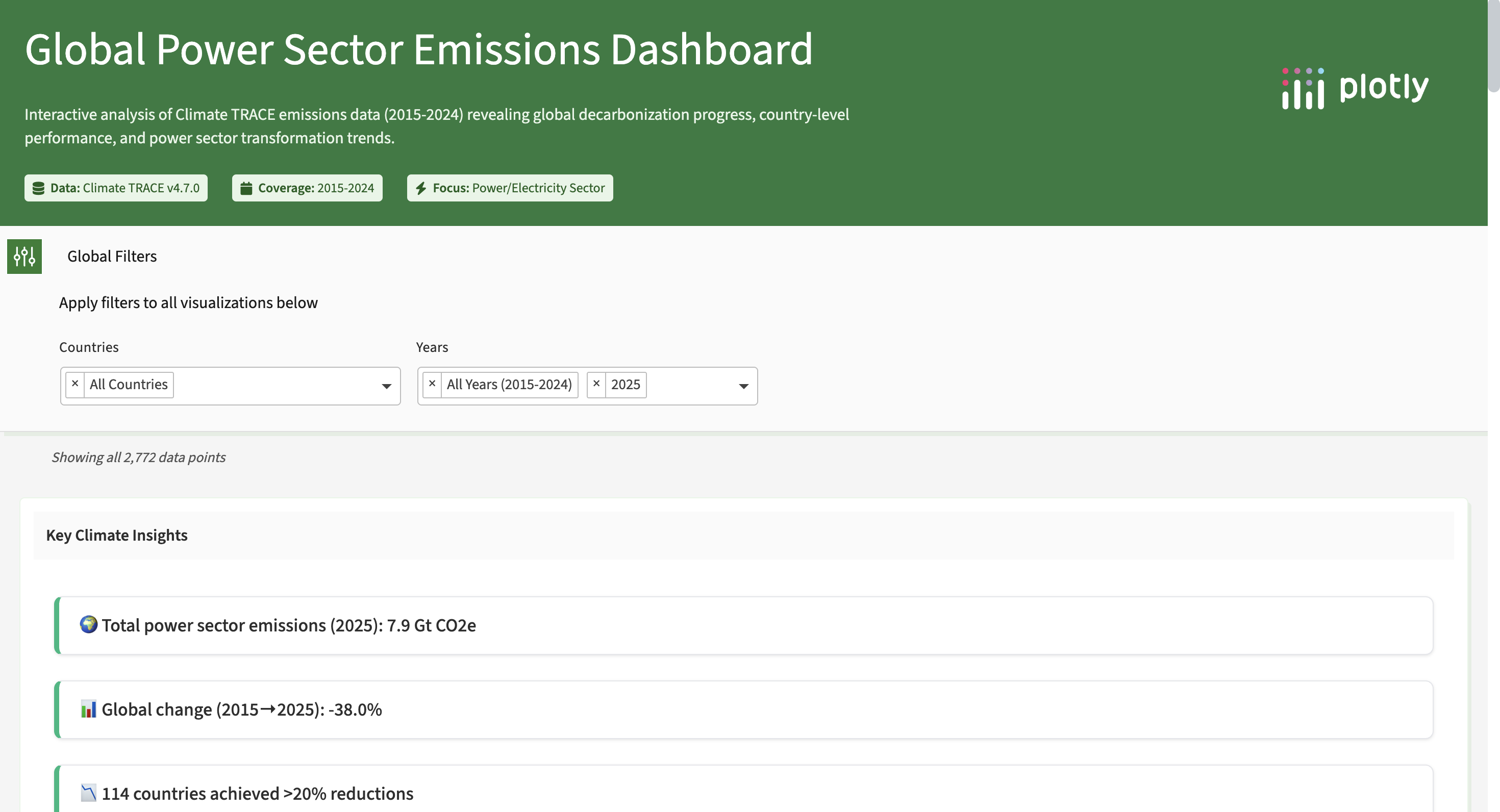Open the Countries dropdown arrow

[386, 386]
